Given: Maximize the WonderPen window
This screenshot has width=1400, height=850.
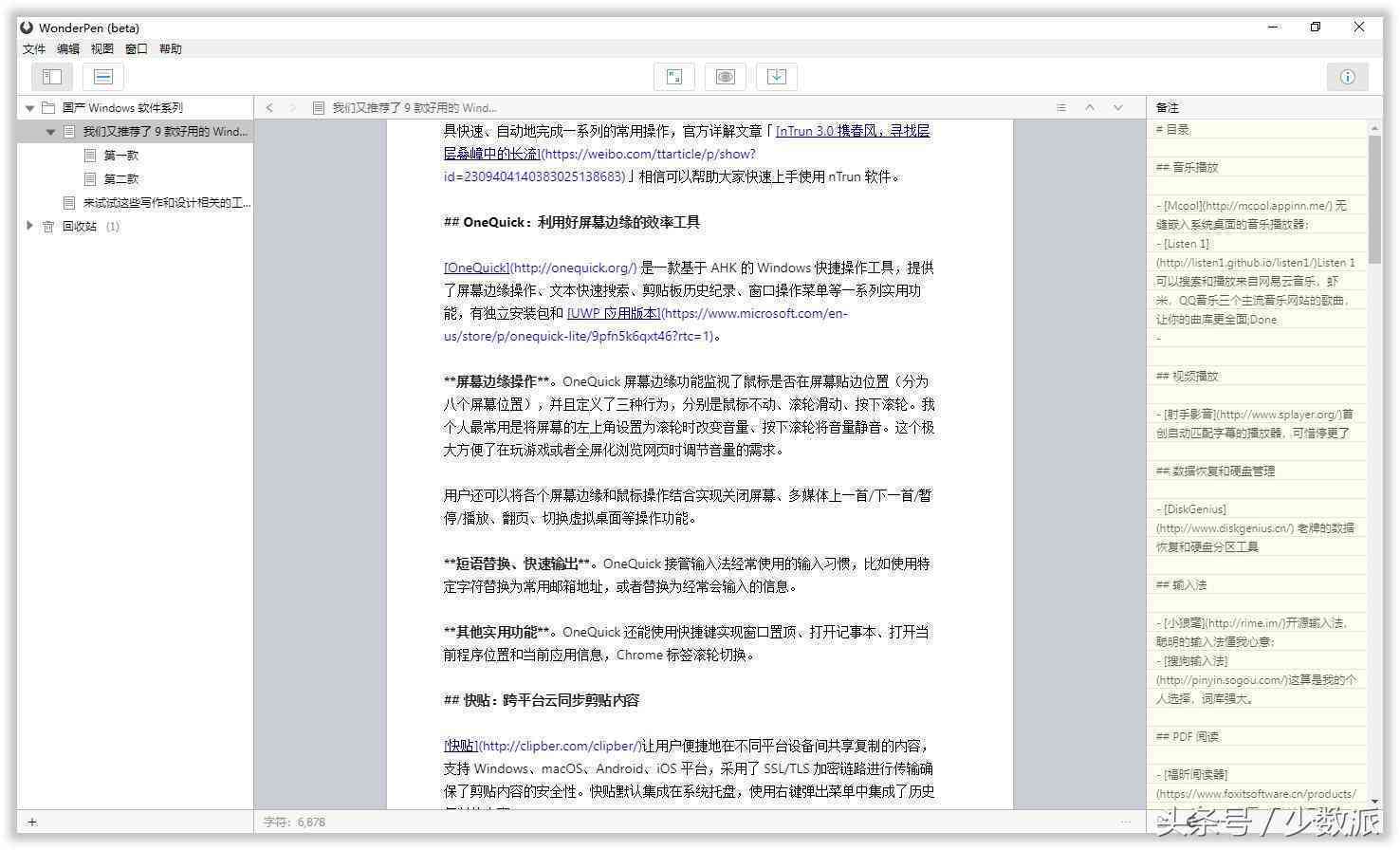Looking at the screenshot, I should (x=1316, y=28).
